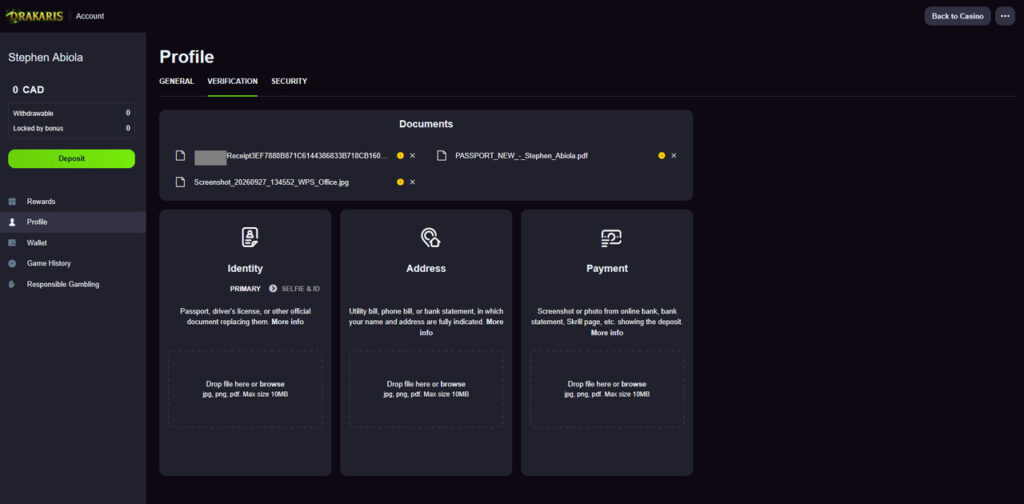This screenshot has width=1024, height=504.
Task: Click the file icon beside PASSPORT_NEW pdf
Action: [442, 155]
